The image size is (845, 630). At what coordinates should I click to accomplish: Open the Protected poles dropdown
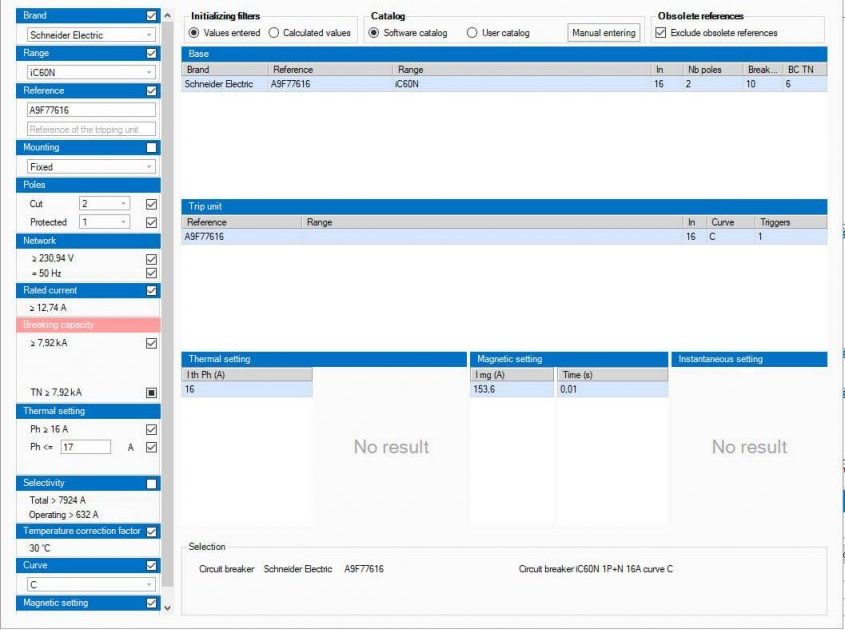[x=105, y=222]
